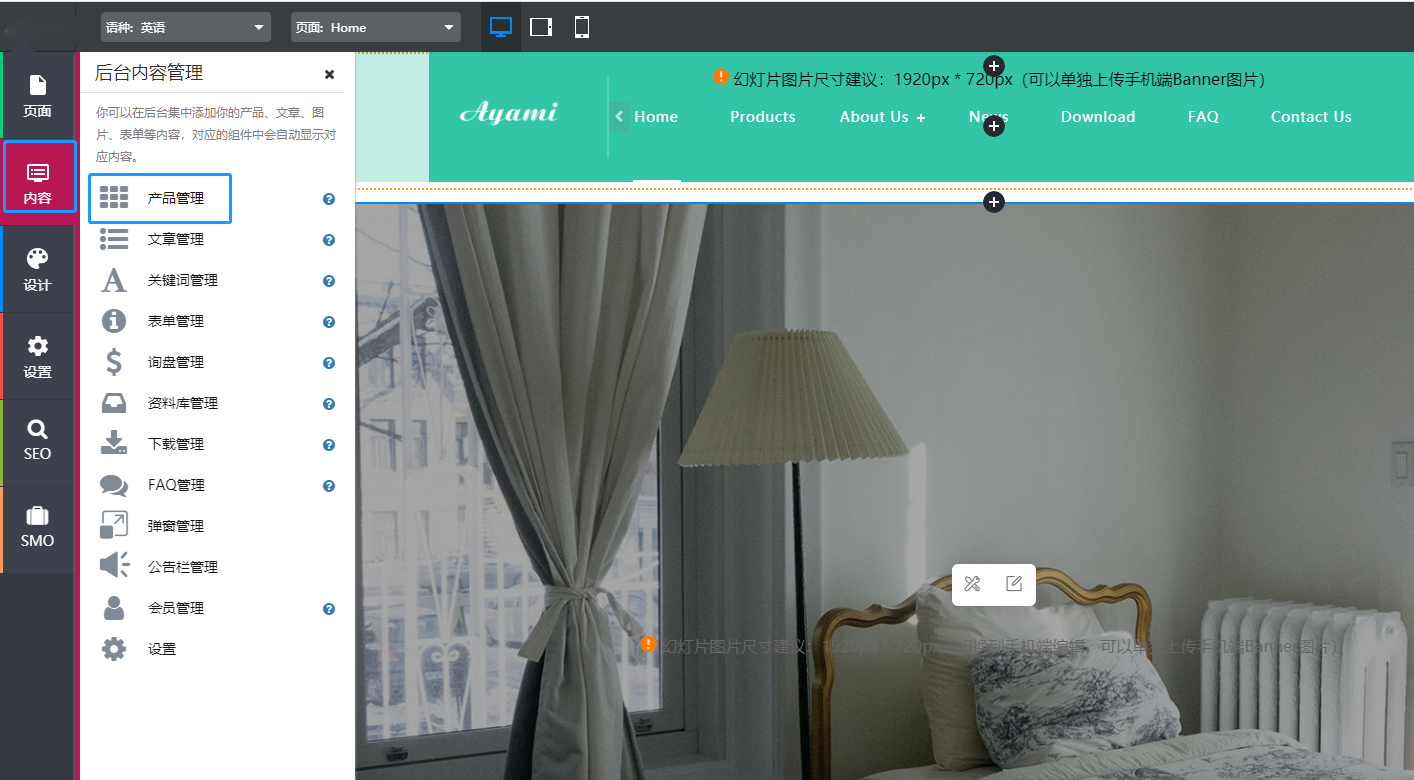This screenshot has height=780, width=1414.
Task: Open 下载管理 from the panel
Action: point(176,444)
